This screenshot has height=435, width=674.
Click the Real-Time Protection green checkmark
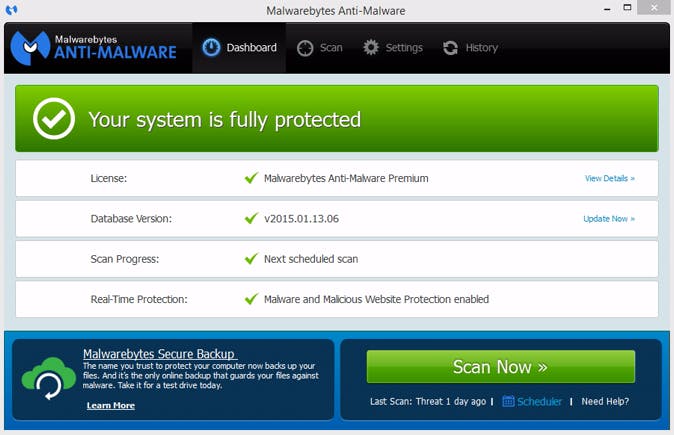251,298
